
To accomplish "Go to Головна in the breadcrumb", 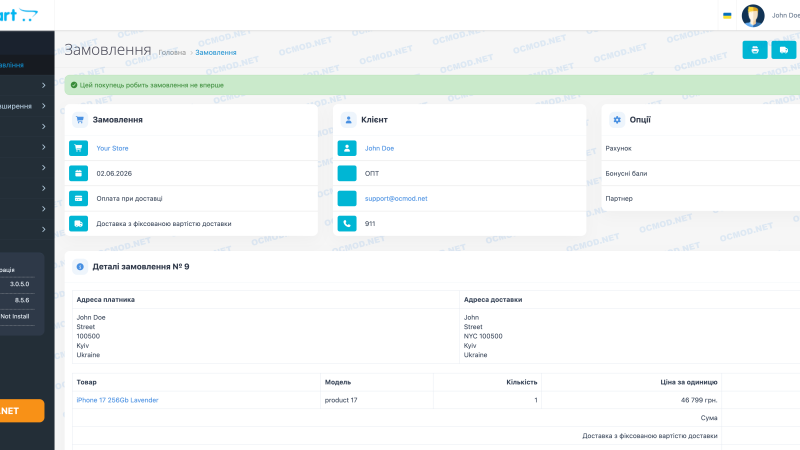I will click(172, 53).
